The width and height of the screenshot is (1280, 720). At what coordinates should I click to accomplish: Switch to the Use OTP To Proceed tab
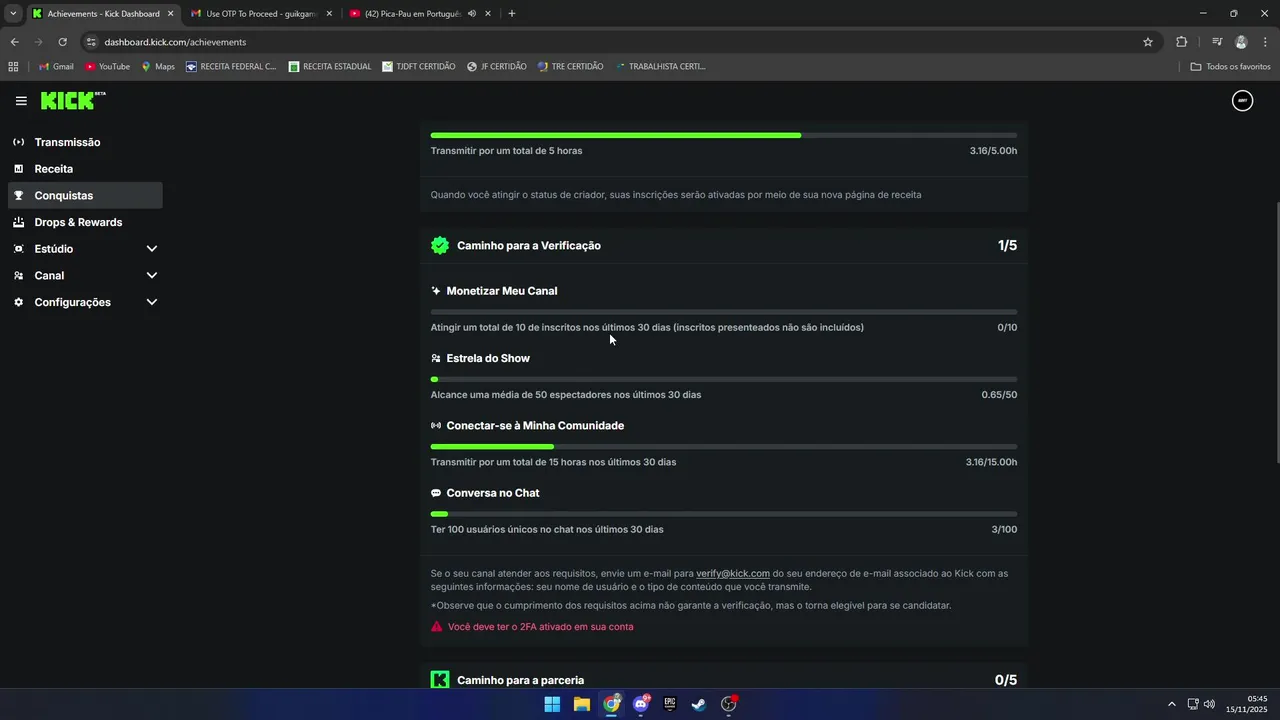point(261,14)
